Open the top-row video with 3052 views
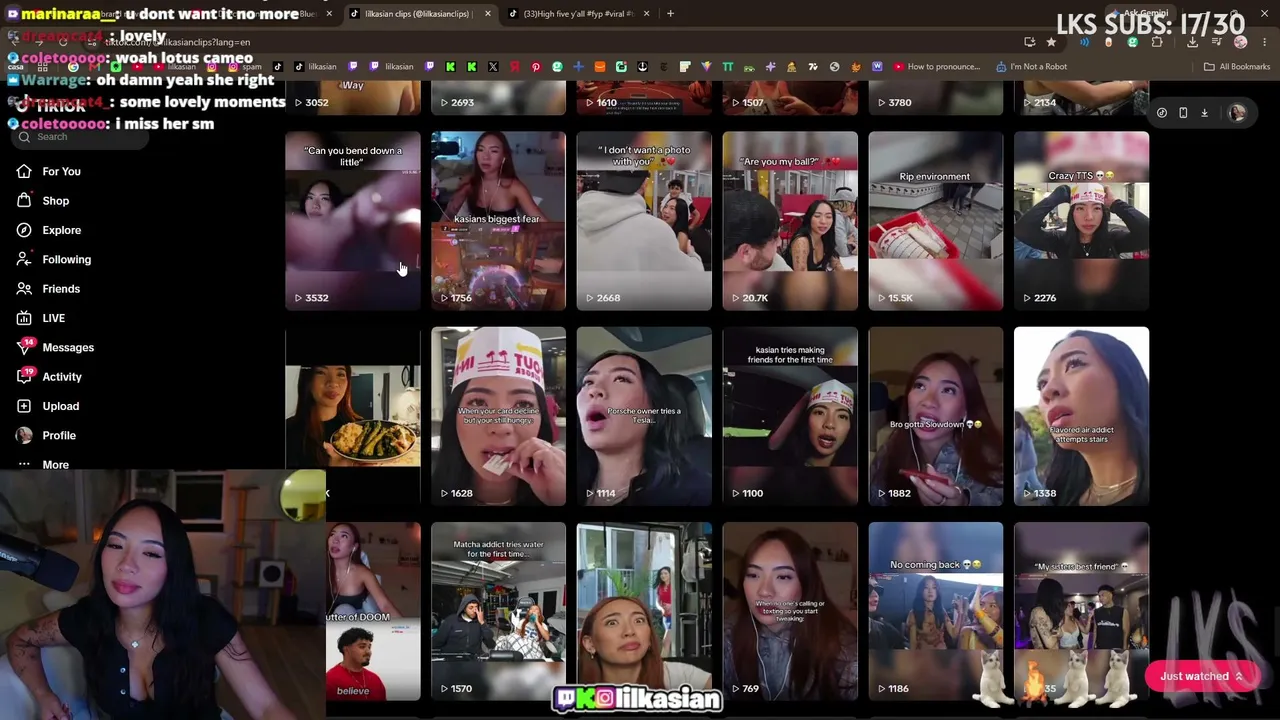The width and height of the screenshot is (1280, 720). 353,98
